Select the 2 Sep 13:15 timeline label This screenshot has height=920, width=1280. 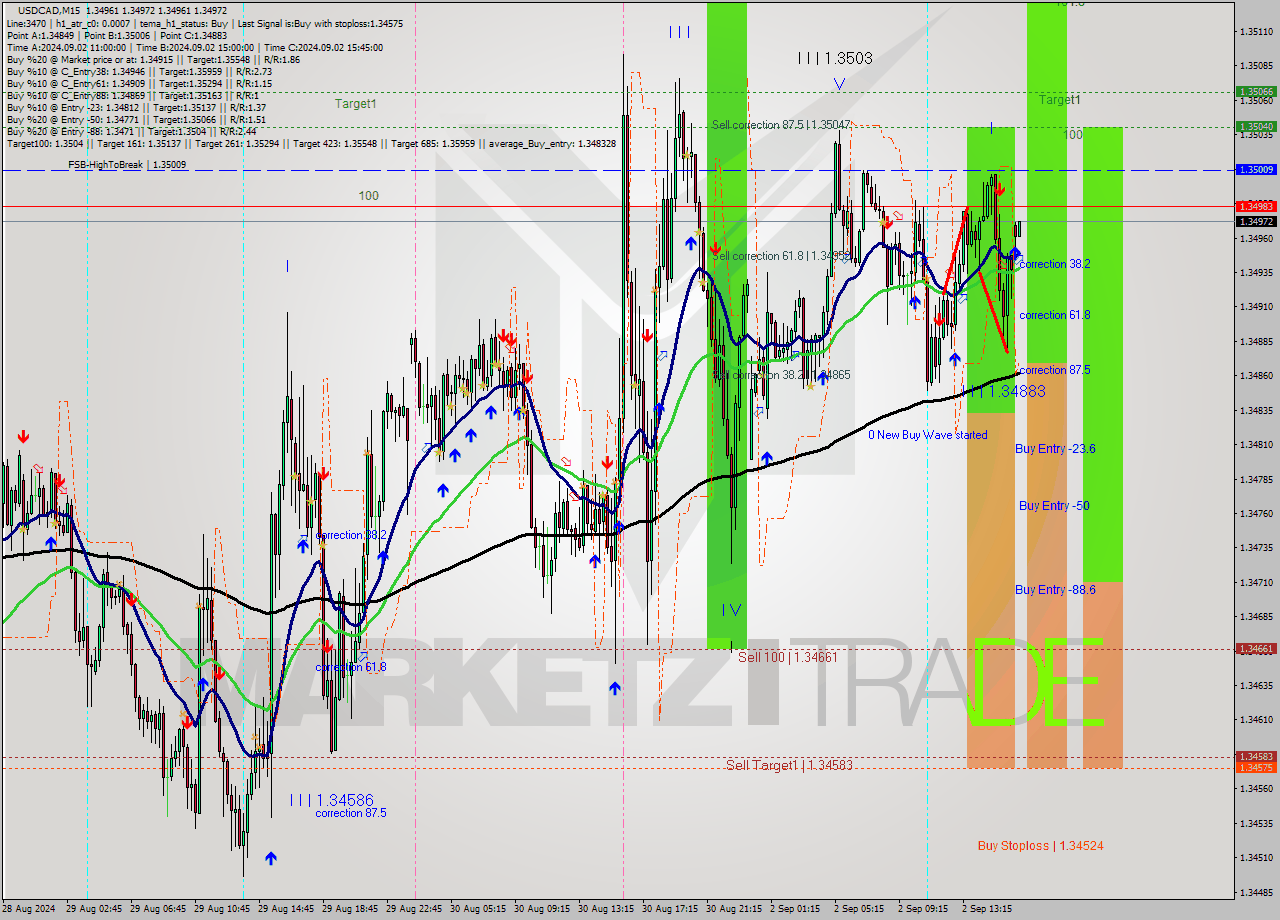pos(988,908)
